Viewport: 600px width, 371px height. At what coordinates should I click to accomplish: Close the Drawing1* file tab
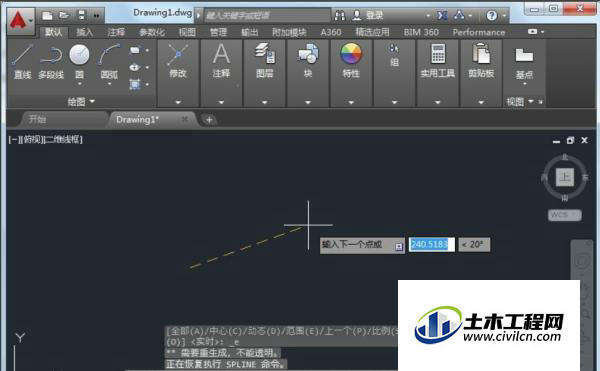(185, 119)
